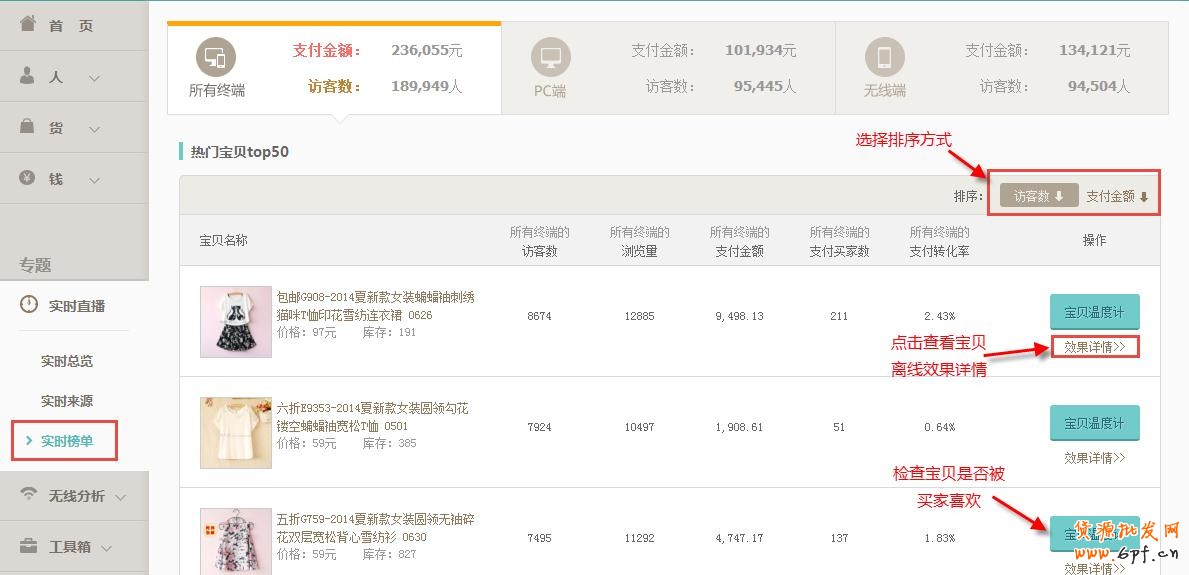1189x575 pixels.
Task: Click visitor count 8674
Action: pos(539,316)
